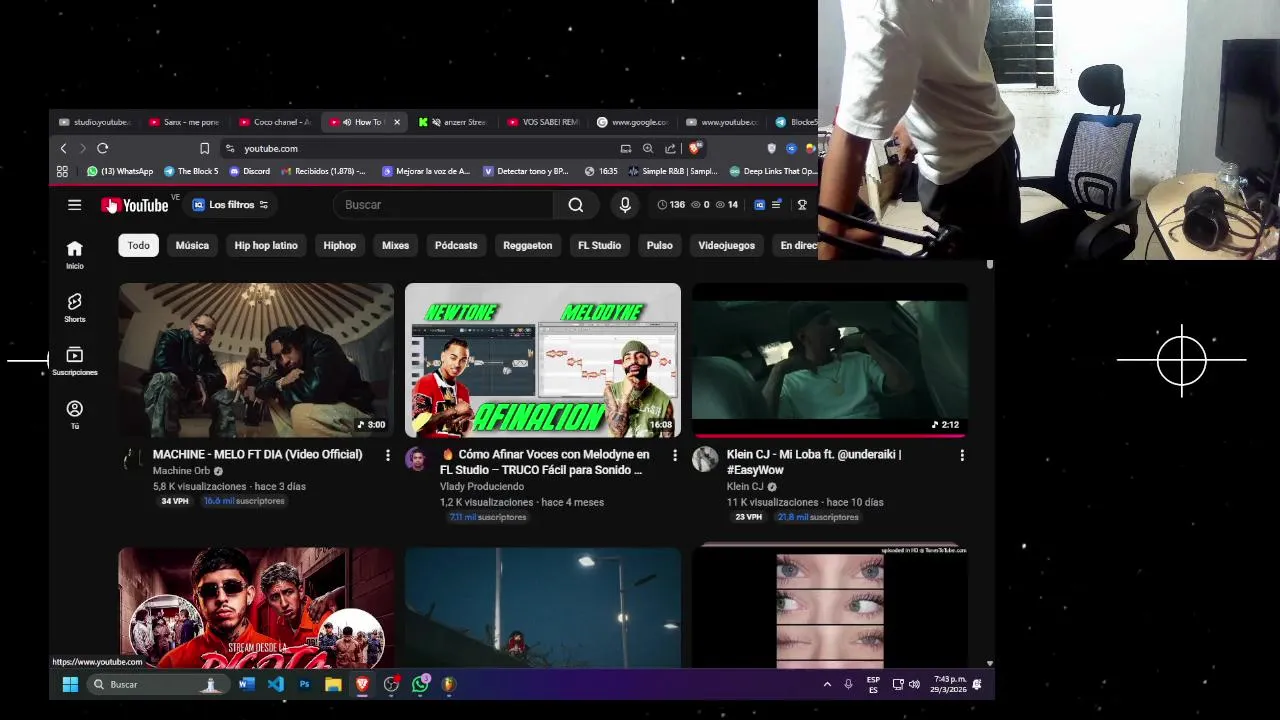This screenshot has width=1280, height=720.
Task: Select the Reggaeton filter chip
Action: coord(528,245)
